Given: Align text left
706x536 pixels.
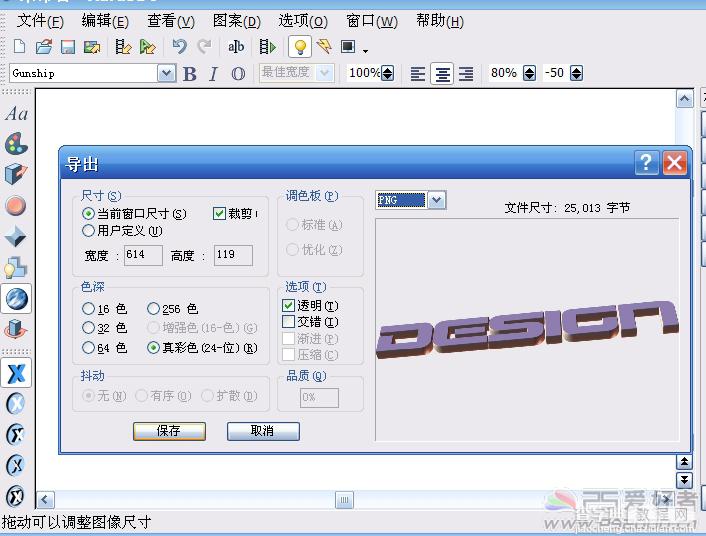Looking at the screenshot, I should pos(418,73).
